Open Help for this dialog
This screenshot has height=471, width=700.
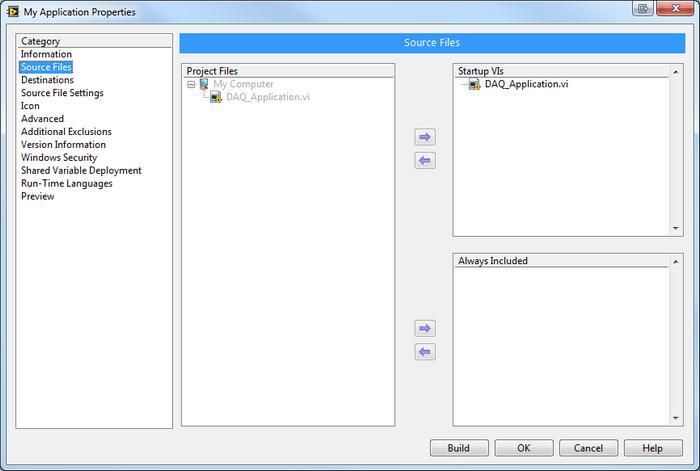tap(653, 448)
